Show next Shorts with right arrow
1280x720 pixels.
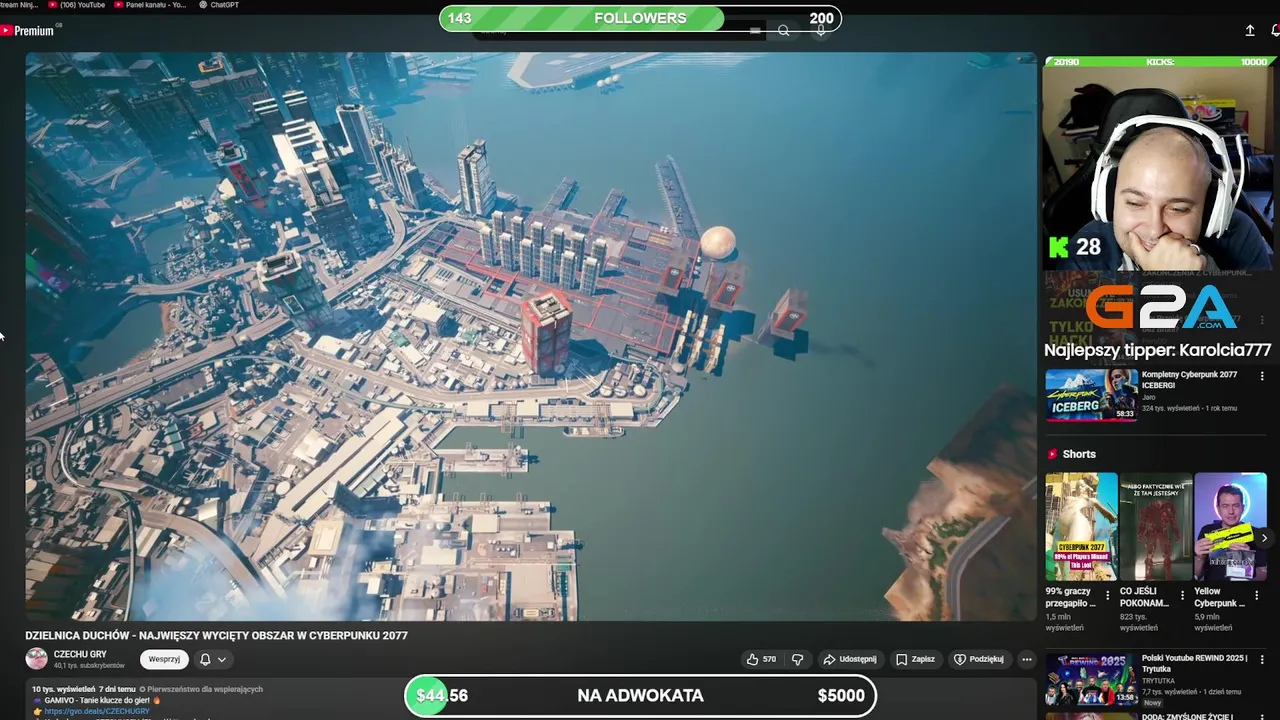[1264, 538]
